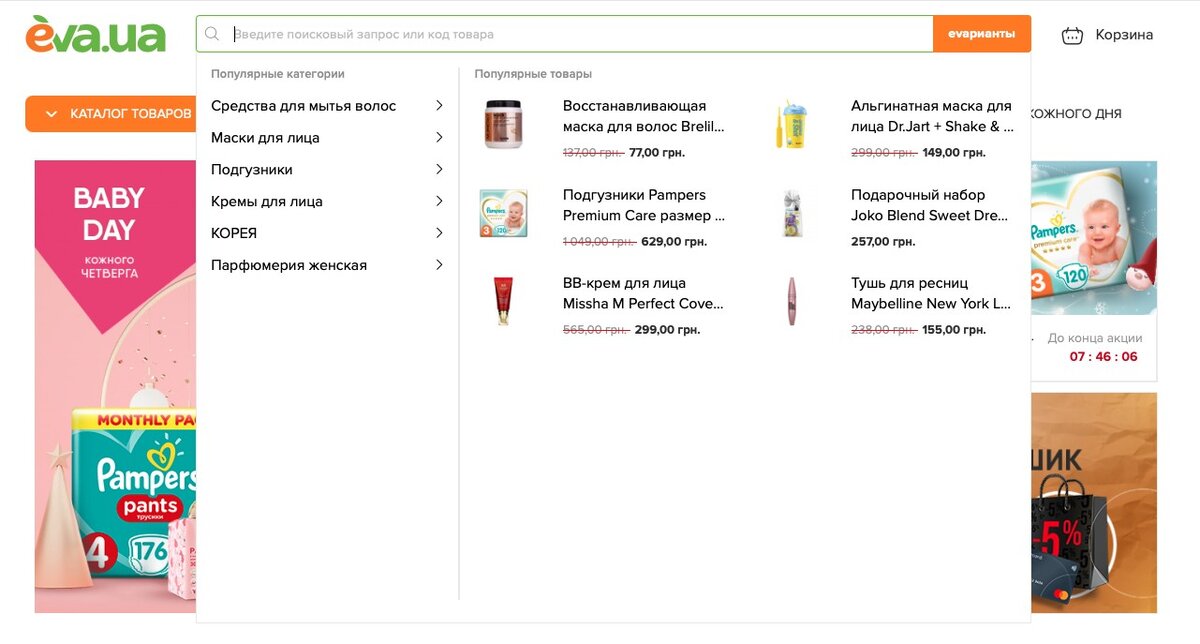Open the cart basket icon
The height and width of the screenshot is (644, 1200).
1072,35
